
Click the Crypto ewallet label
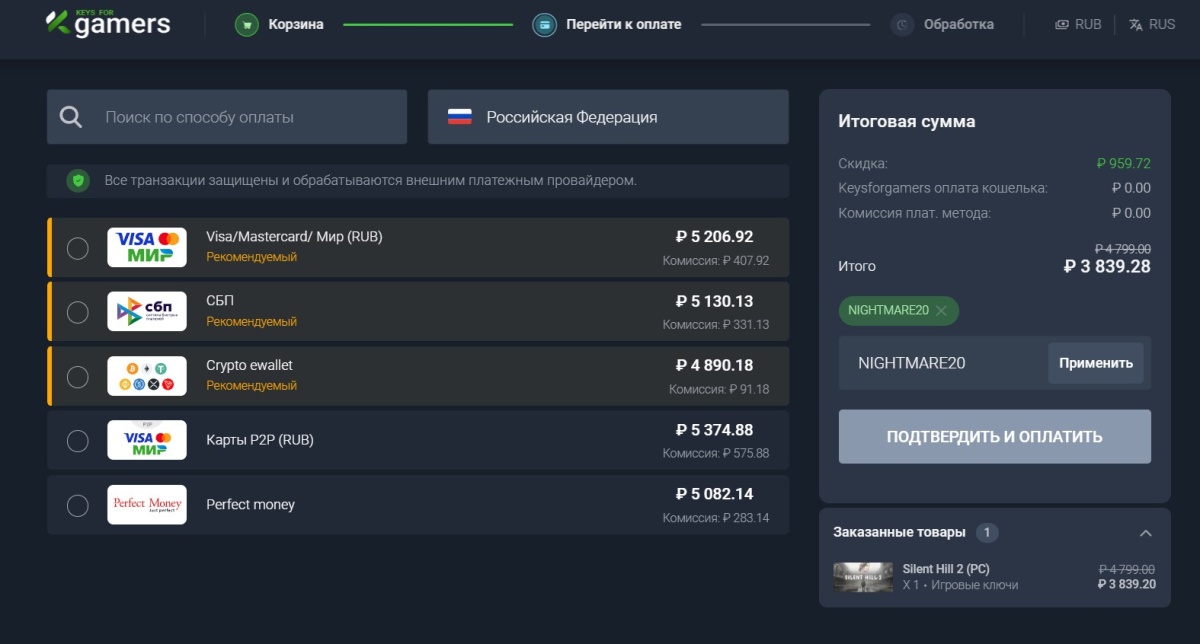click(x=249, y=366)
